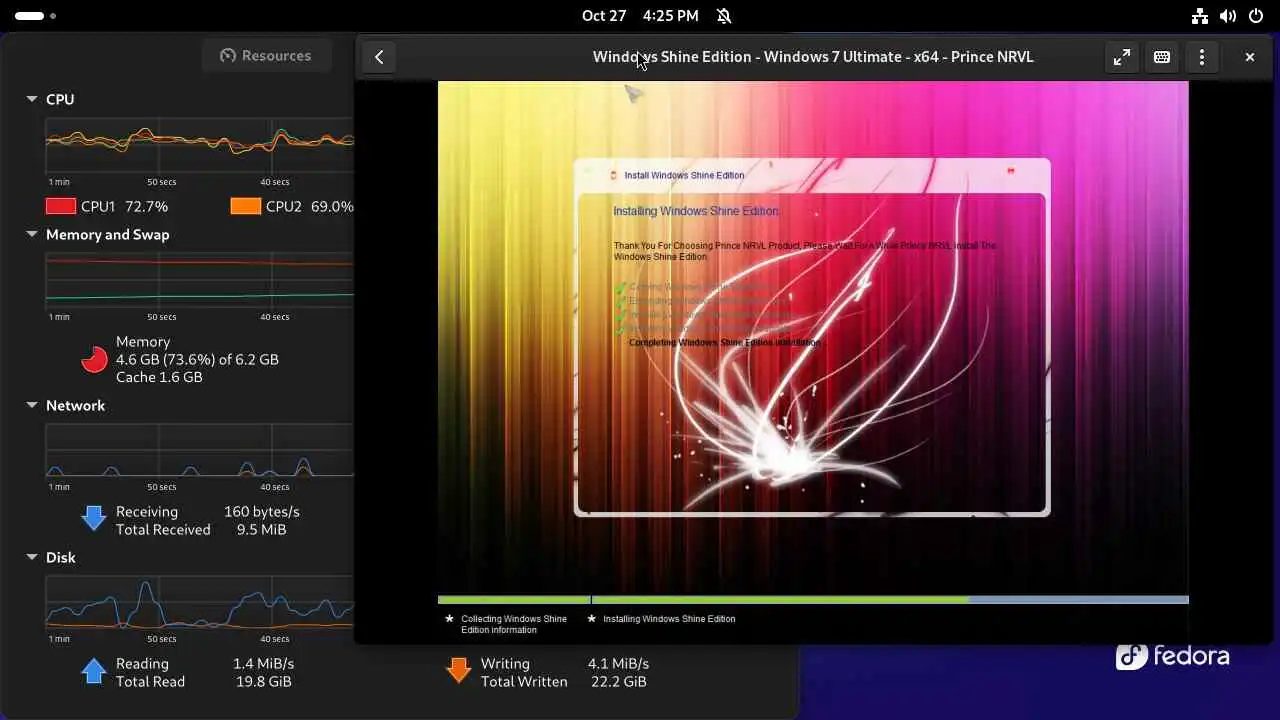The image size is (1280, 720).
Task: Click the Memory pie chart color icon
Action: point(94,359)
